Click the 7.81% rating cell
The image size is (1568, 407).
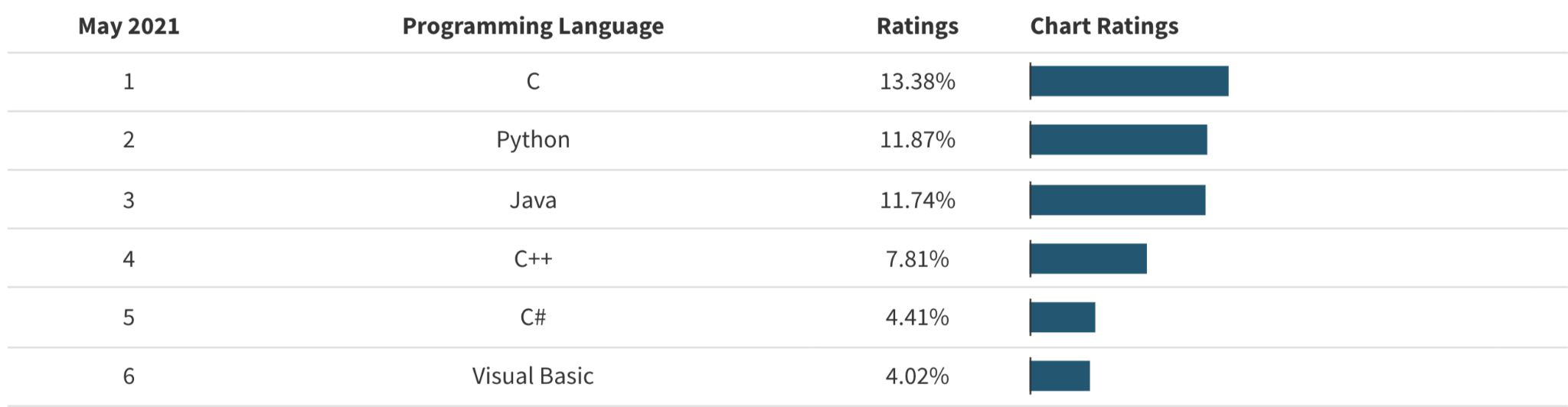pyautogui.click(x=917, y=259)
